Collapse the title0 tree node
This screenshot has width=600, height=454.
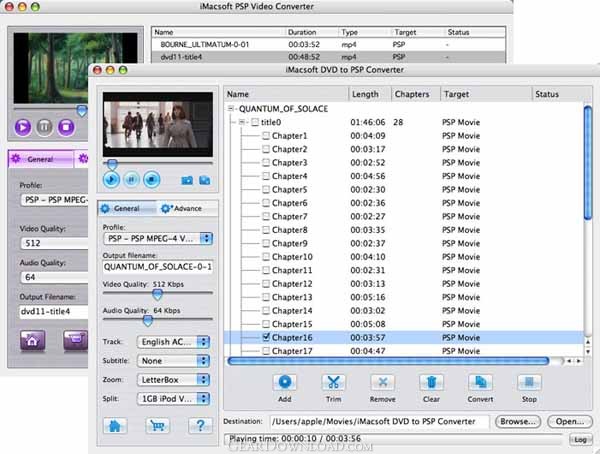coord(241,122)
